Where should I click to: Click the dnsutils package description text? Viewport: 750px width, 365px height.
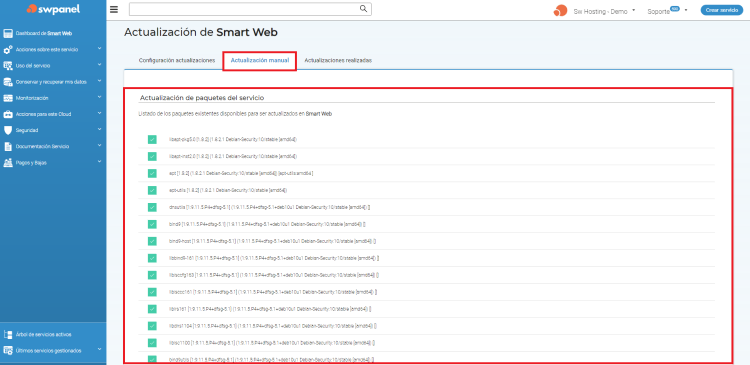[x=270, y=207]
